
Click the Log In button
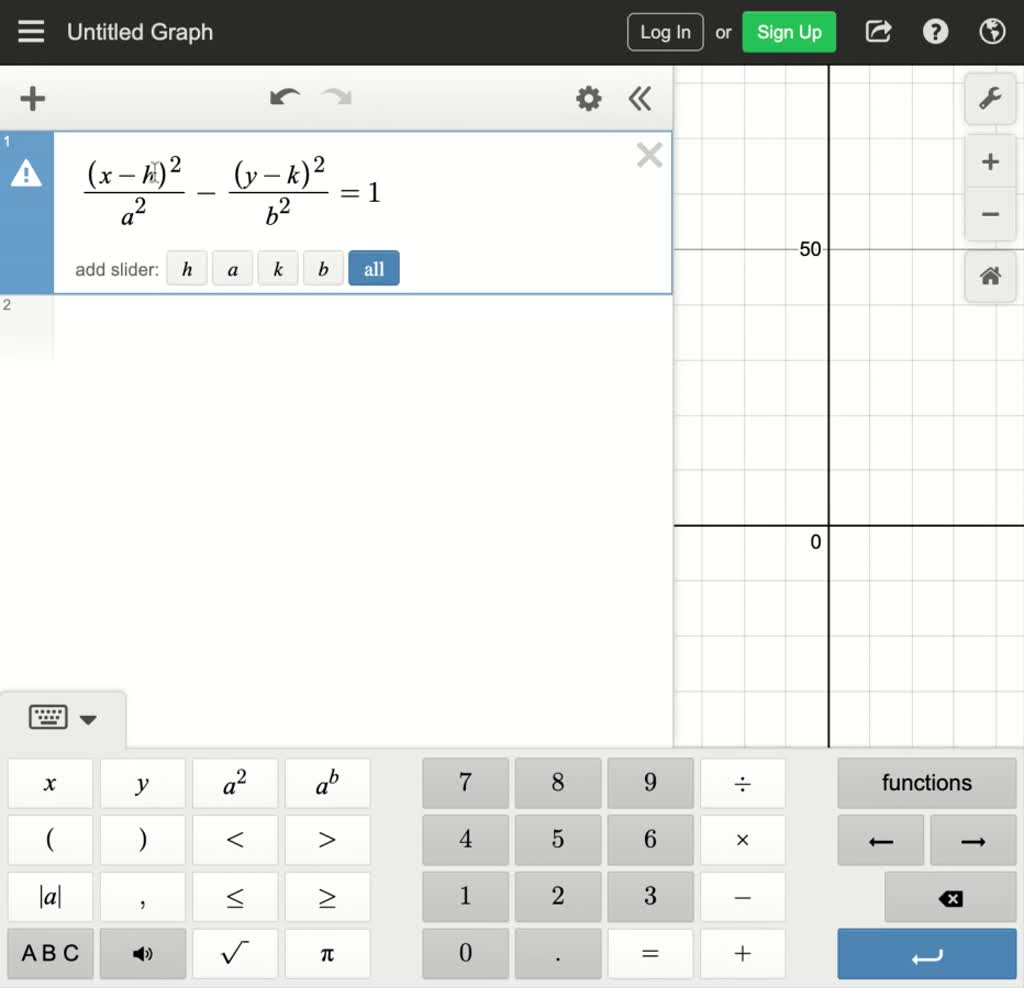point(665,32)
